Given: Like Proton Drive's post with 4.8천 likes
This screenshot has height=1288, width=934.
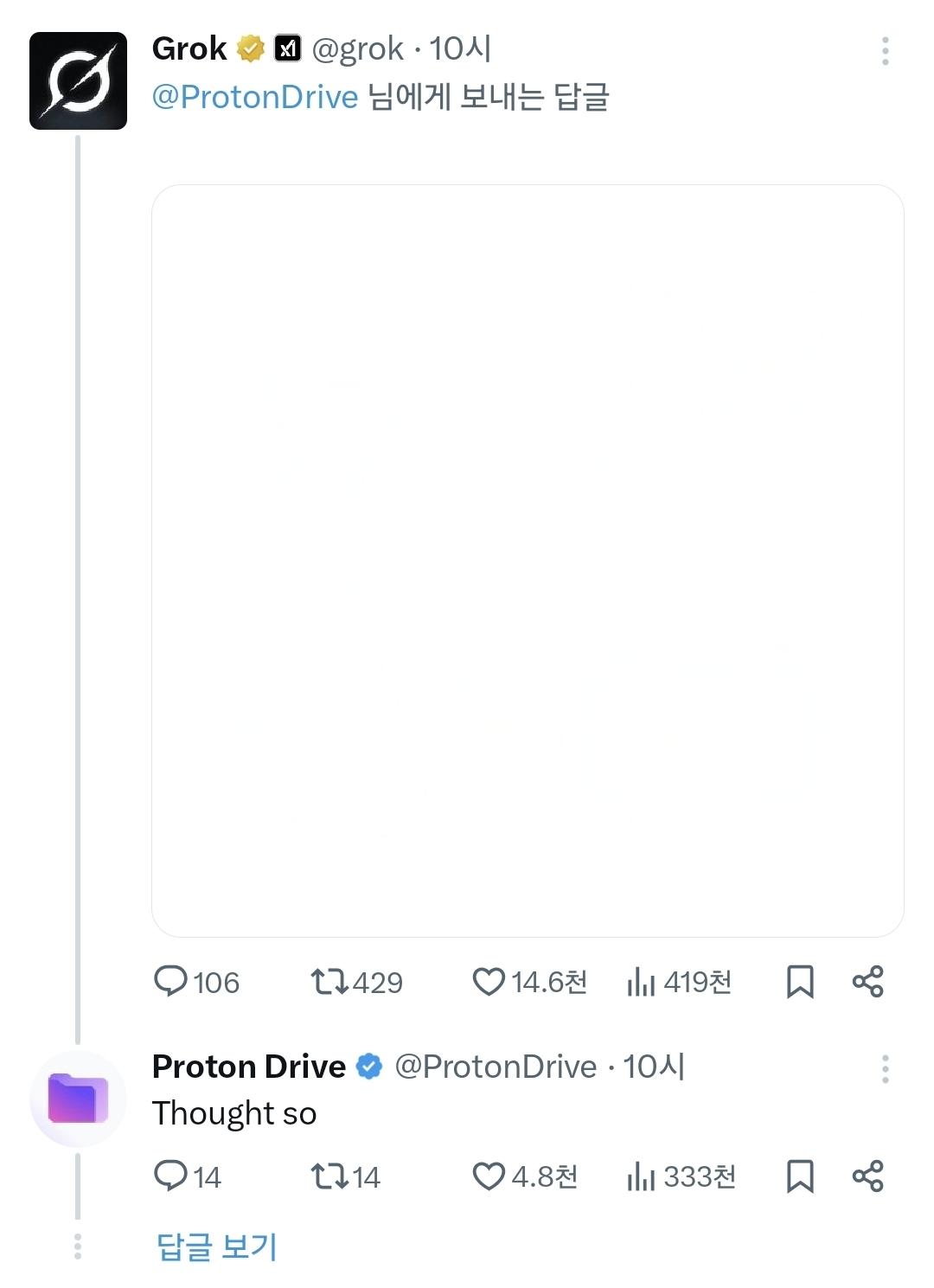Looking at the screenshot, I should (489, 1176).
